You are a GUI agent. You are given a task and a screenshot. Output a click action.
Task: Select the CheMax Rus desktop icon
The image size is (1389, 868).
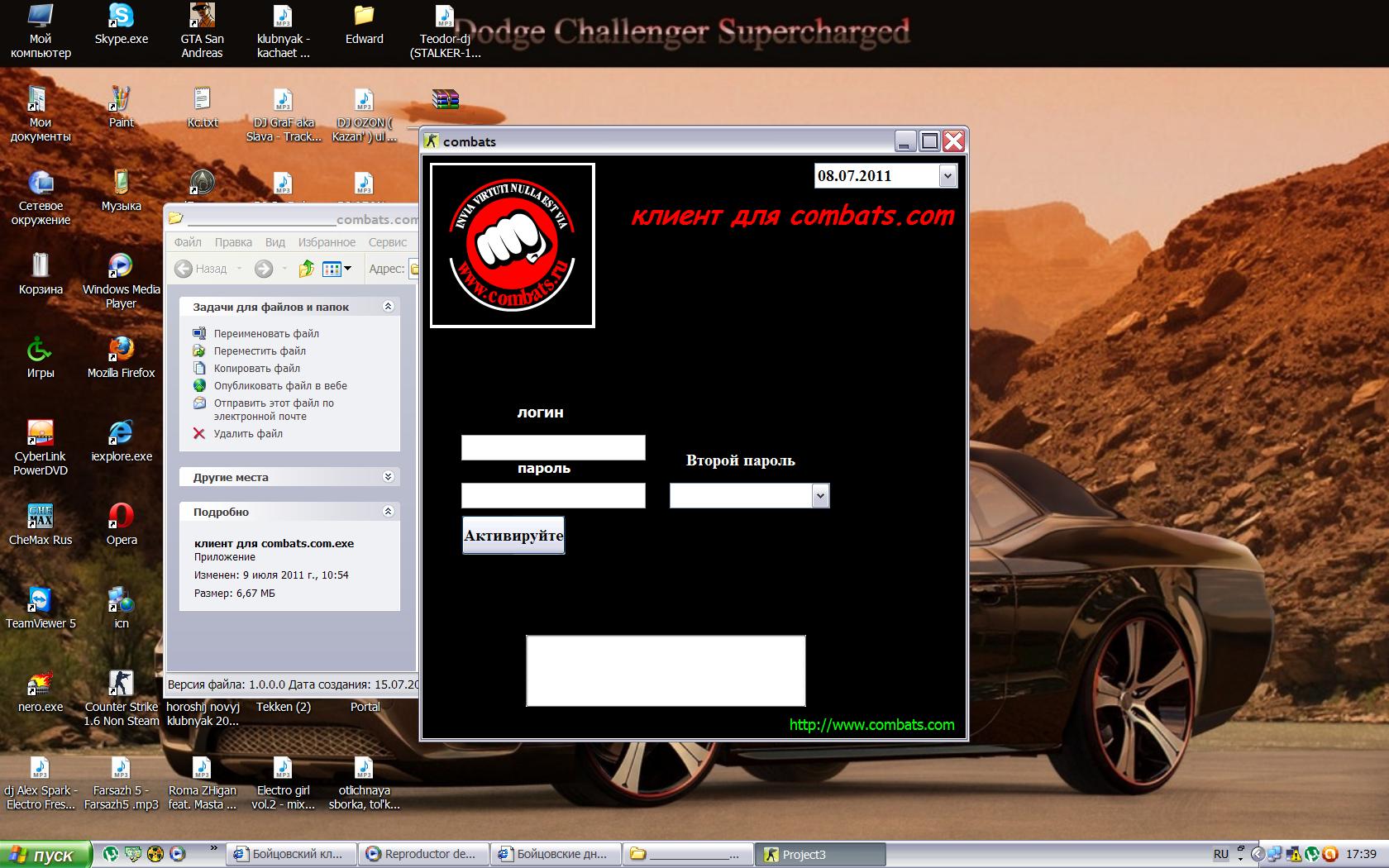(41, 524)
